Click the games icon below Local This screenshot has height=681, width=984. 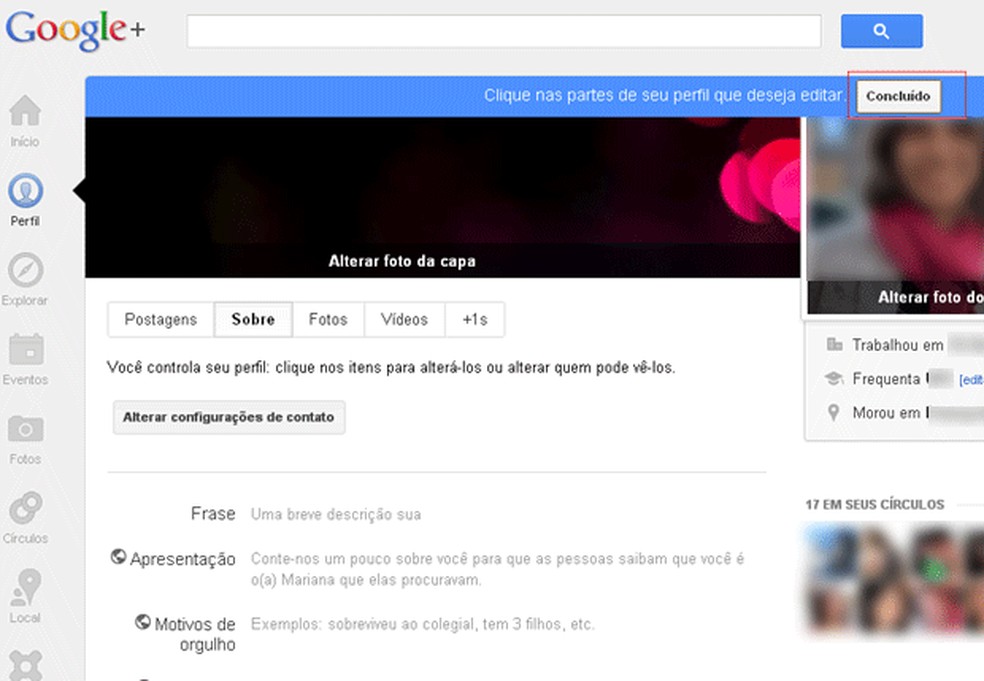[x=25, y=665]
